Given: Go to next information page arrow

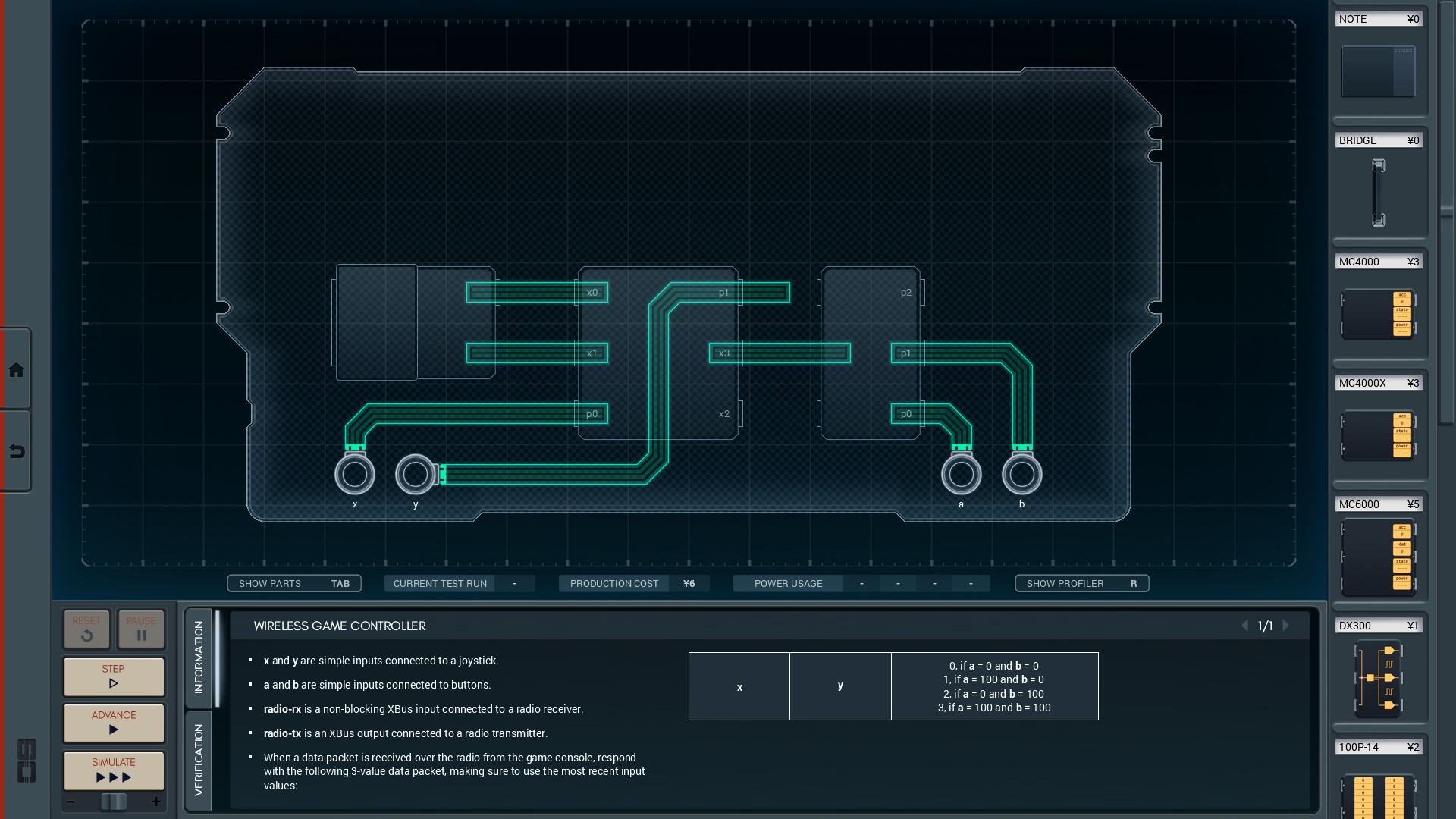Looking at the screenshot, I should (1285, 626).
